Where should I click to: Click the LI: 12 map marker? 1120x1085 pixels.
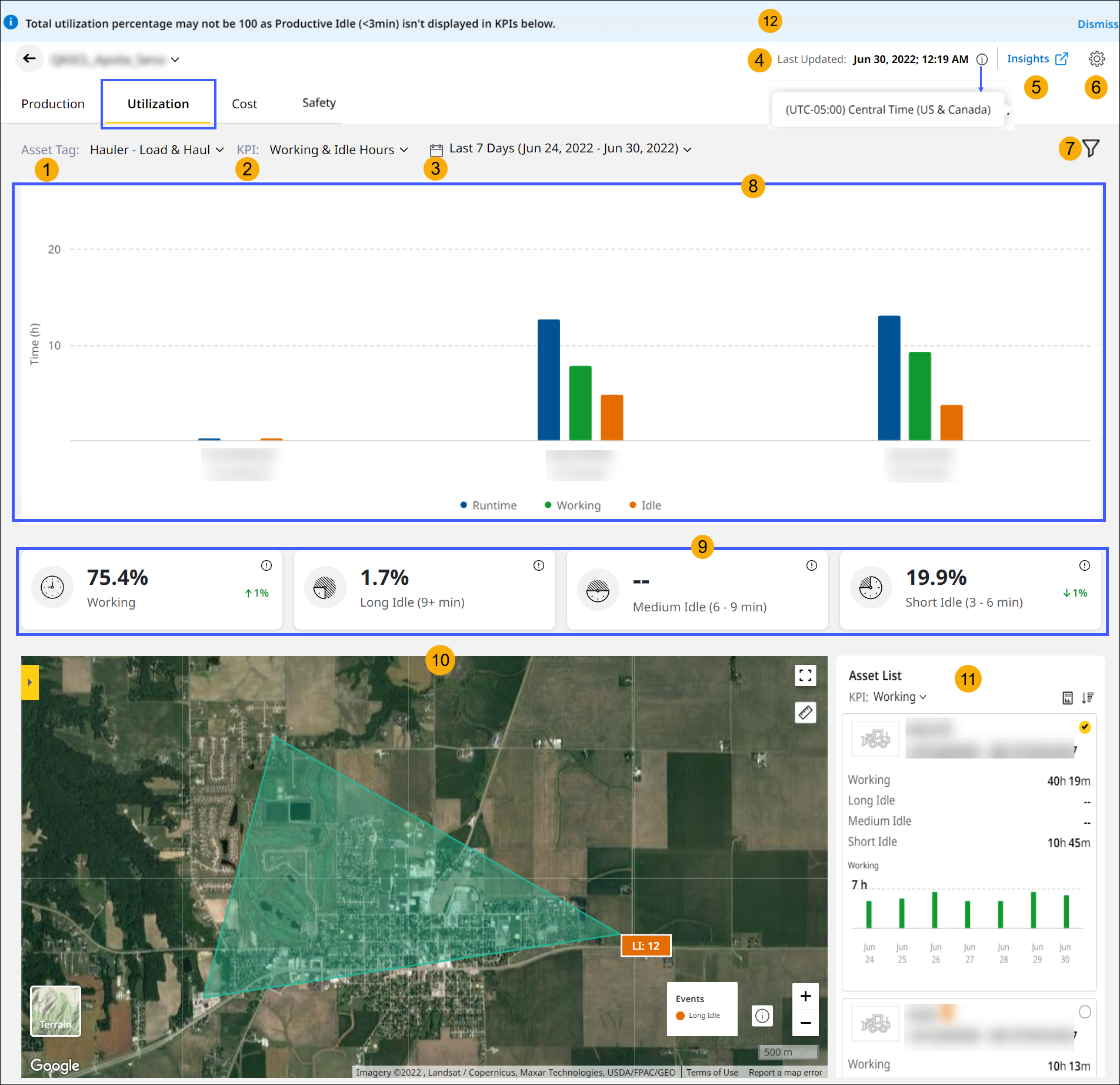(x=645, y=946)
